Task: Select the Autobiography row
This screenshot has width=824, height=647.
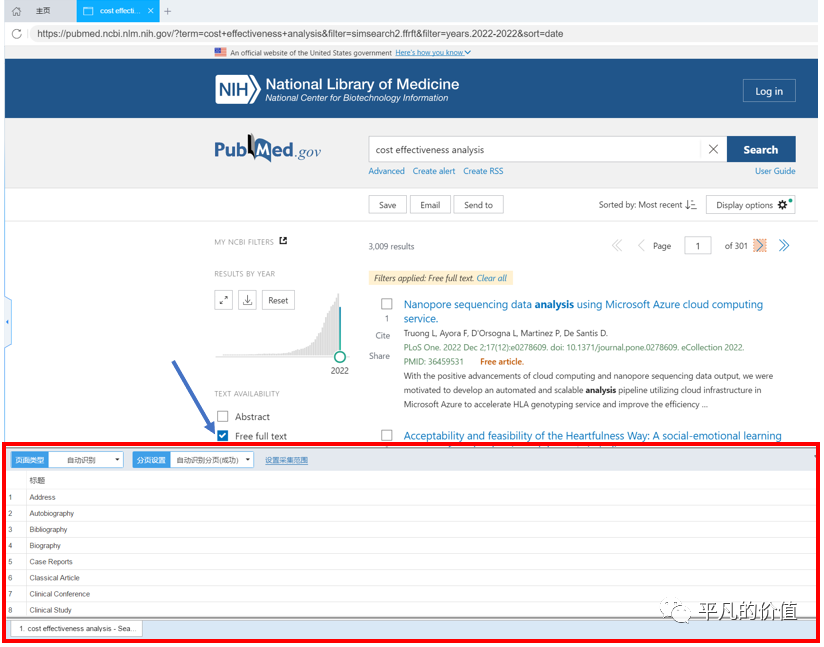Action: (x=412, y=514)
